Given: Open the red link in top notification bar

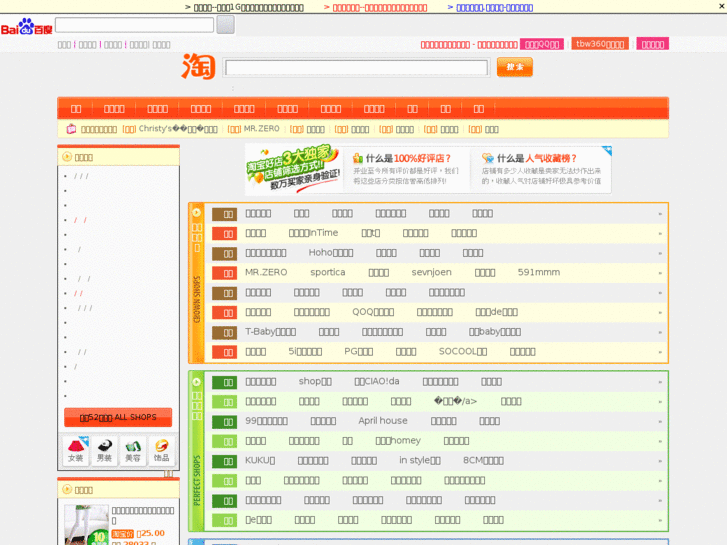Looking at the screenshot, I should pos(380,7).
